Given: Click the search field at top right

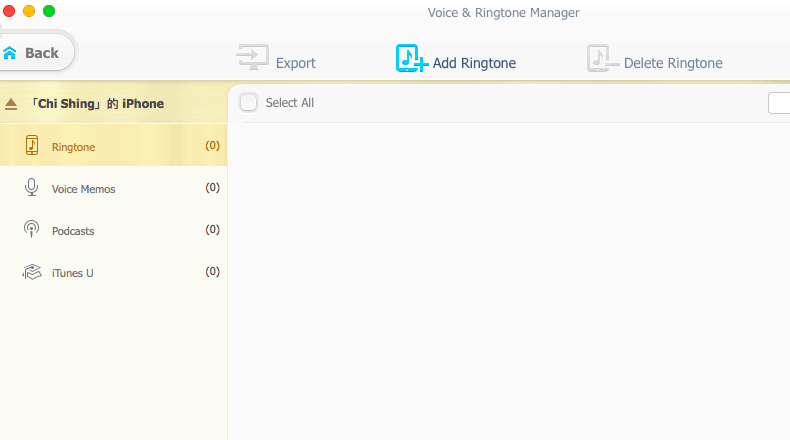Looking at the screenshot, I should pos(779,103).
